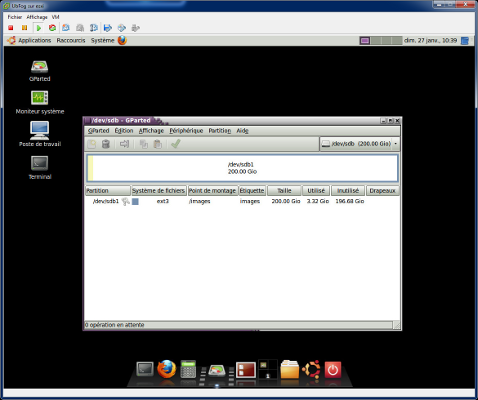Click the blue icon right of the clock
This screenshot has width=478, height=400.
point(465,41)
